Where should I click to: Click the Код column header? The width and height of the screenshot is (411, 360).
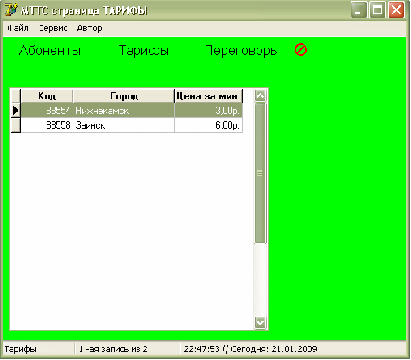tap(47, 96)
